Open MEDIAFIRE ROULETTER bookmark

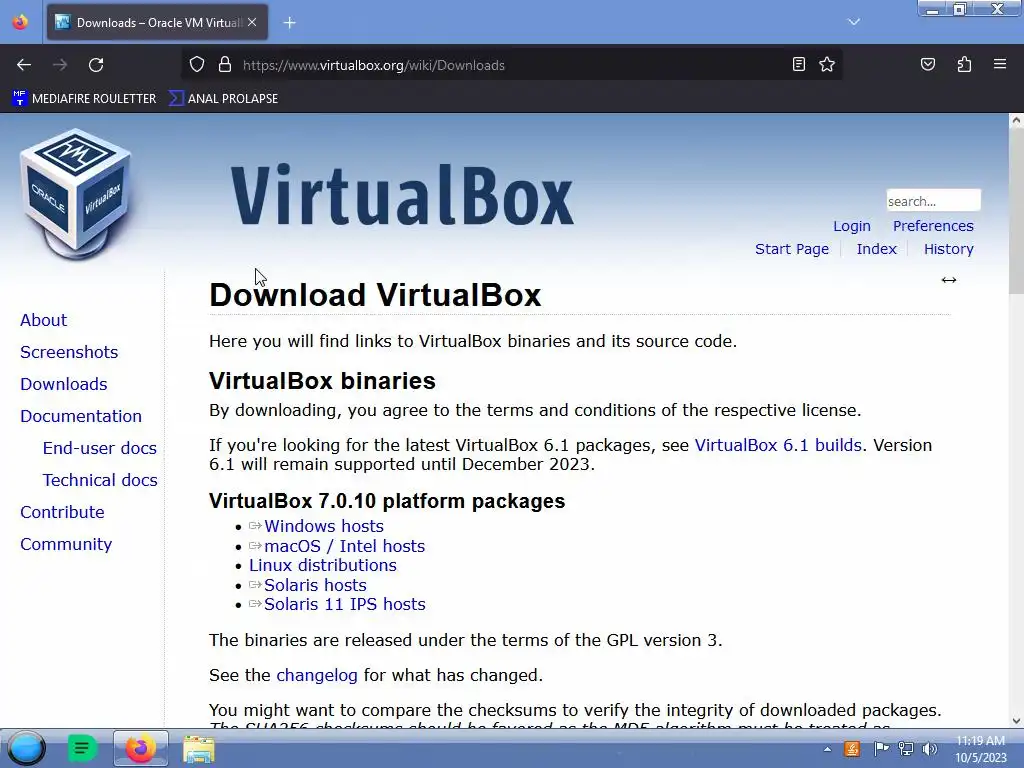pyautogui.click(x=84, y=99)
